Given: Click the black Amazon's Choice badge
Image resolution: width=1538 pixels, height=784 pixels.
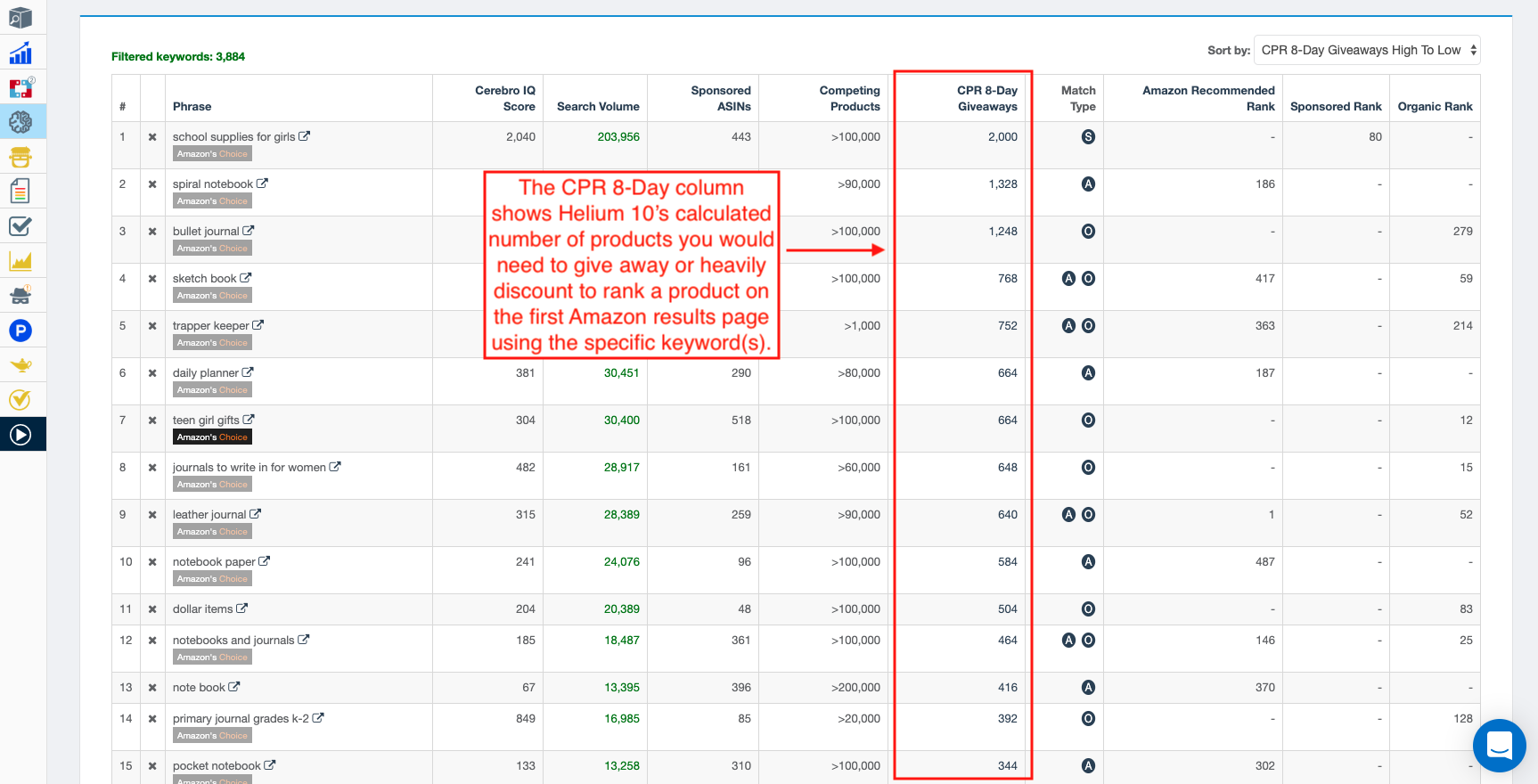Looking at the screenshot, I should point(212,437).
